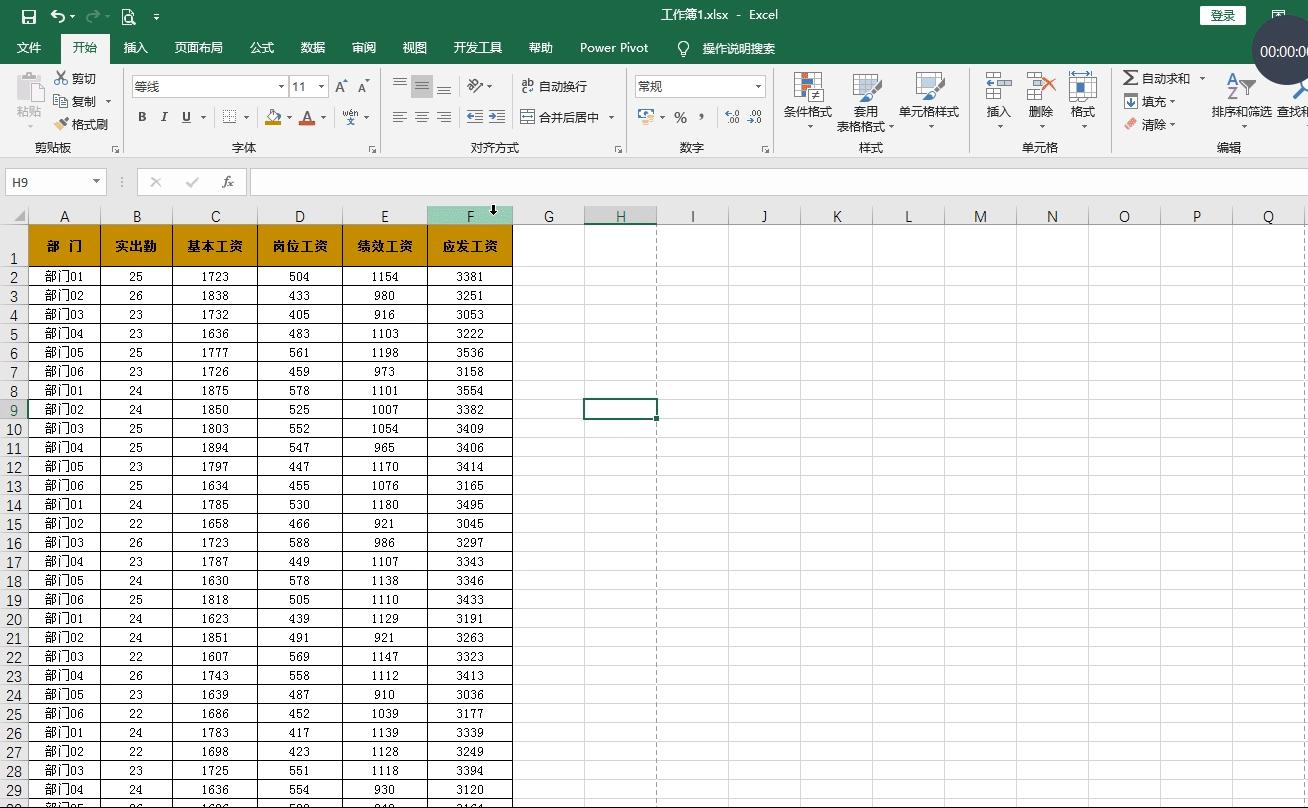Open the font size dropdown
The image size is (1308, 808).
[322, 86]
